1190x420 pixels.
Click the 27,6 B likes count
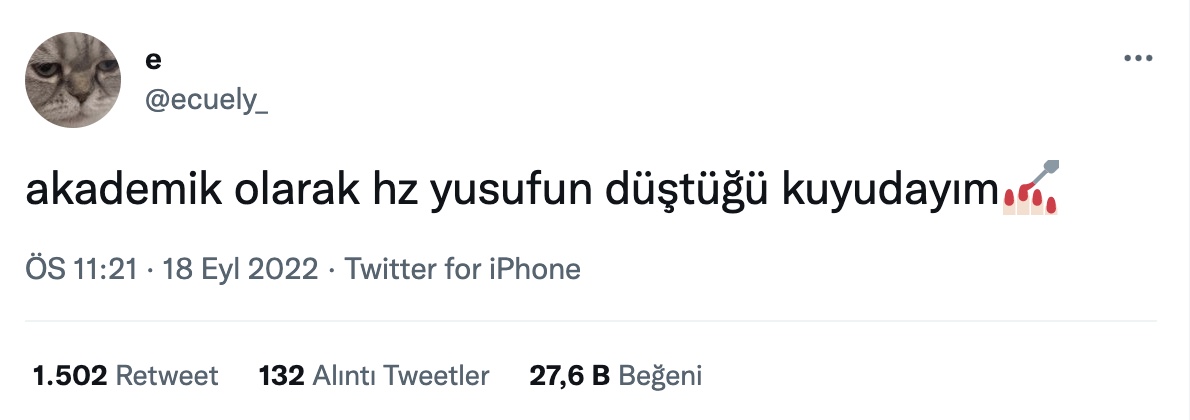569,376
